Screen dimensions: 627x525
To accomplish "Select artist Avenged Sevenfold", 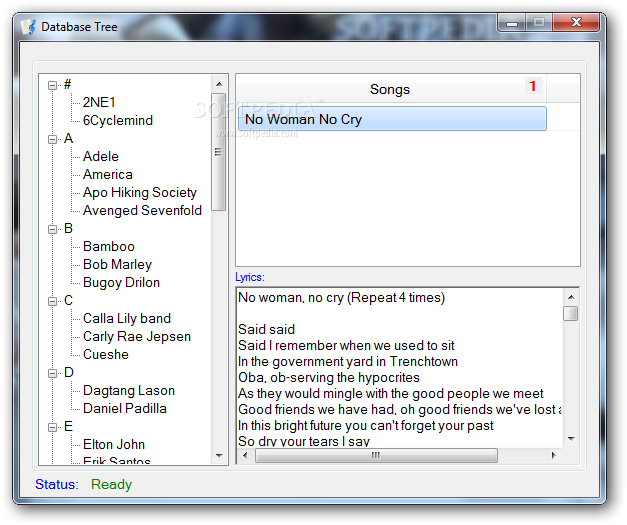I will click(x=142, y=210).
